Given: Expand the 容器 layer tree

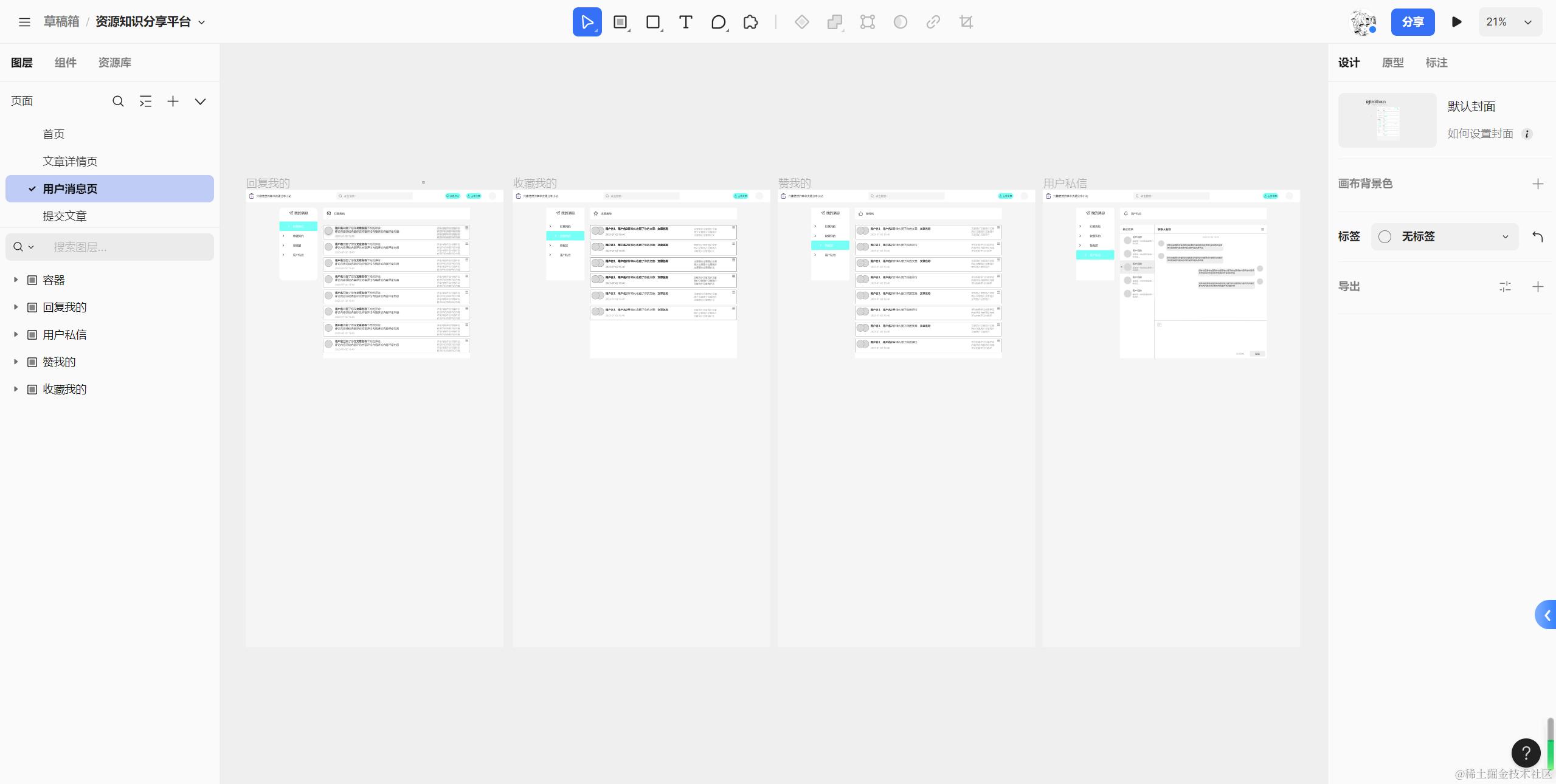Looking at the screenshot, I should click(16, 280).
